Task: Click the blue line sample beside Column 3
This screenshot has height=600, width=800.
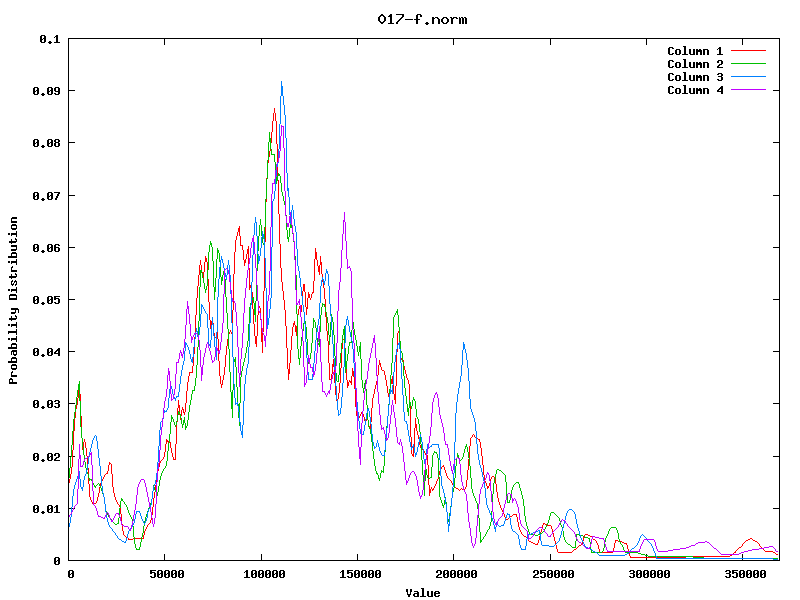Action: 748,77
